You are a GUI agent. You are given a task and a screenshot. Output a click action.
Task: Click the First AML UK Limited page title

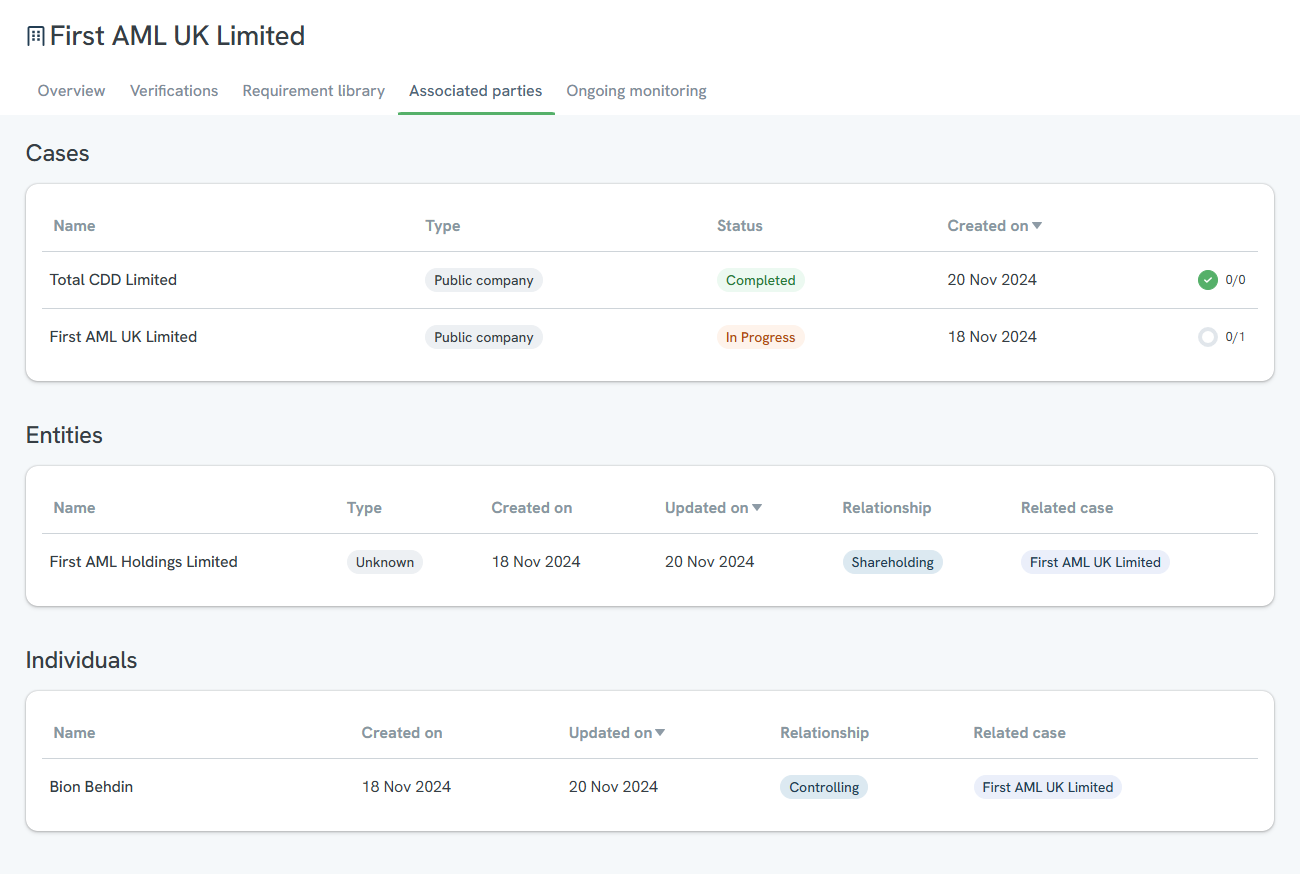coord(177,36)
